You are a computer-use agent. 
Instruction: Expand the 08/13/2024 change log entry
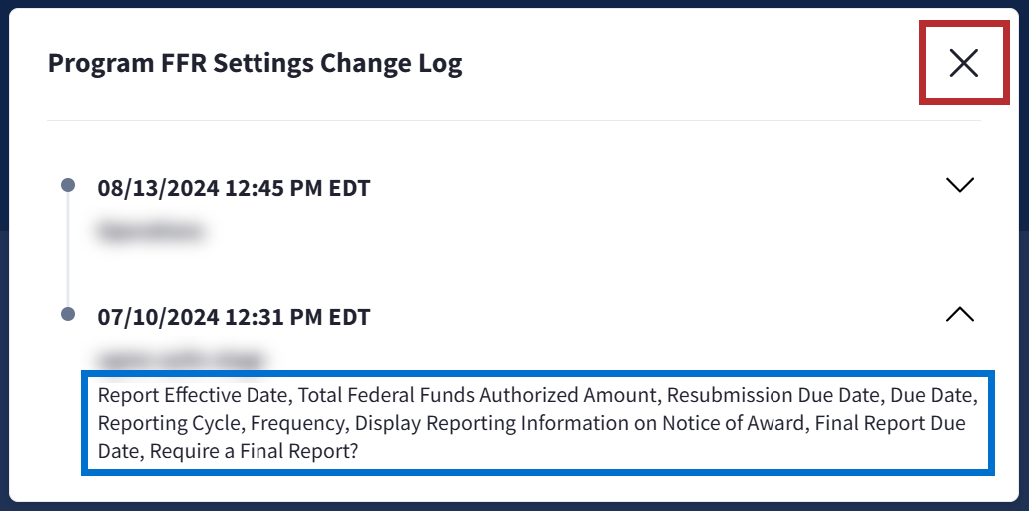click(959, 185)
